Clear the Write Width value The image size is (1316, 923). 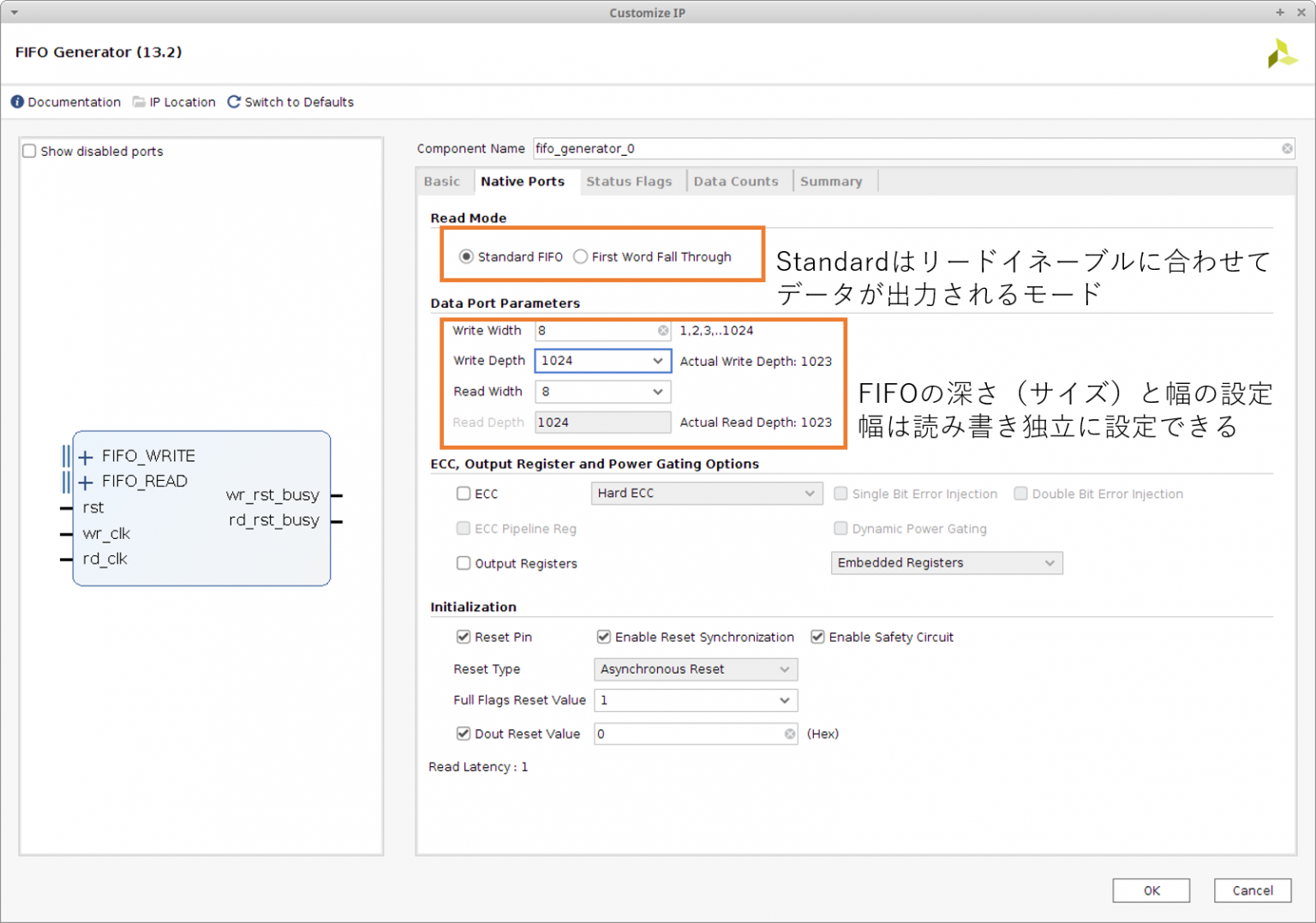[663, 331]
